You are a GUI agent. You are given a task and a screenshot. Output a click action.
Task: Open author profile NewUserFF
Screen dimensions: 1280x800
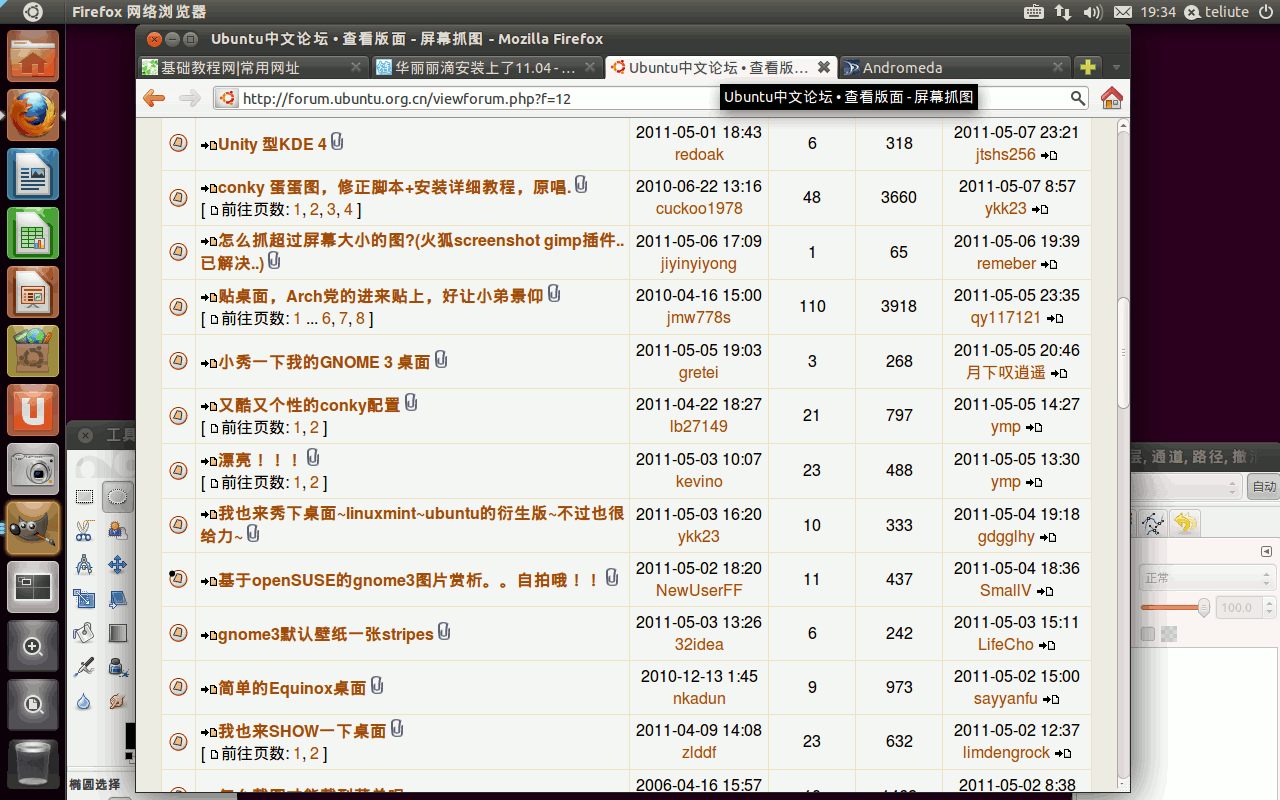pos(699,590)
